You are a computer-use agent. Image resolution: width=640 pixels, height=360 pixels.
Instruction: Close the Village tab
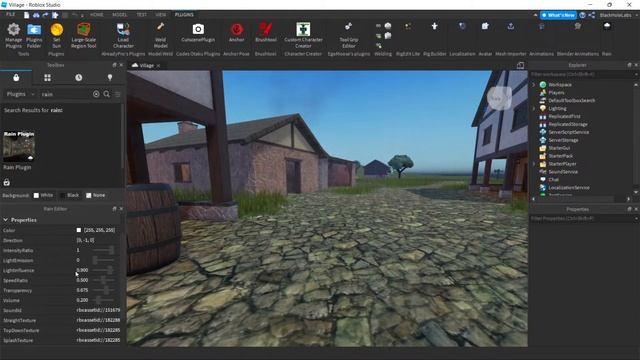point(158,66)
